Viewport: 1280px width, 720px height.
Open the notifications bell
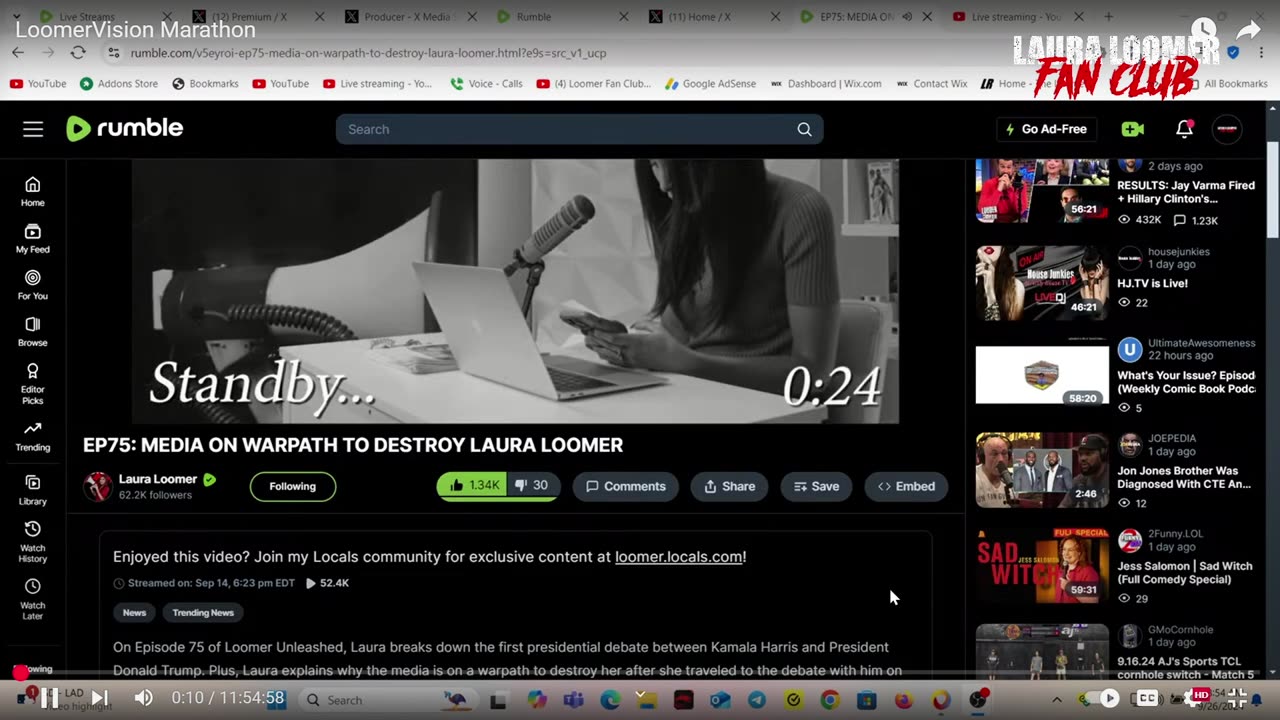point(1184,129)
